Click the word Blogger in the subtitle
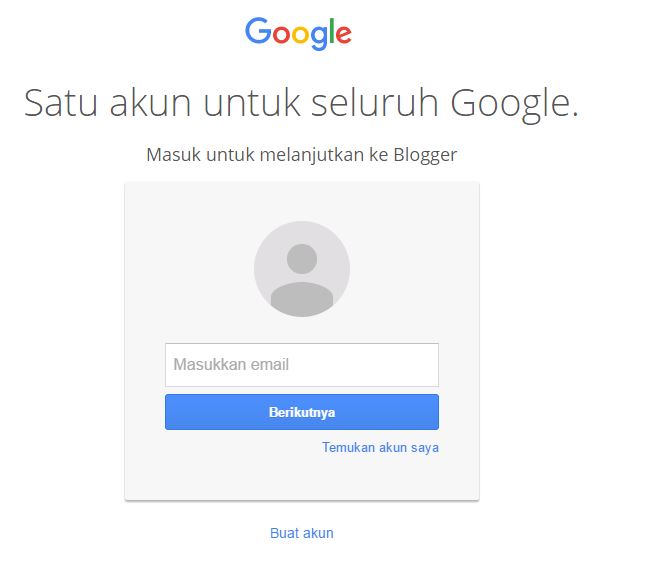The width and height of the screenshot is (649, 561). (425, 156)
